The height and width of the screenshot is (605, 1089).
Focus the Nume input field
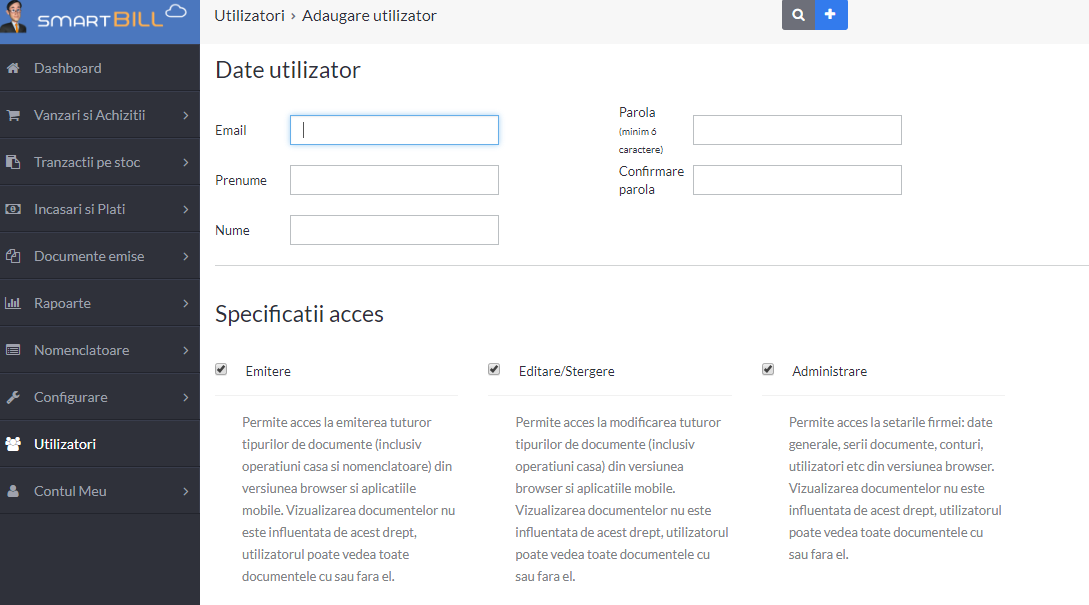394,230
